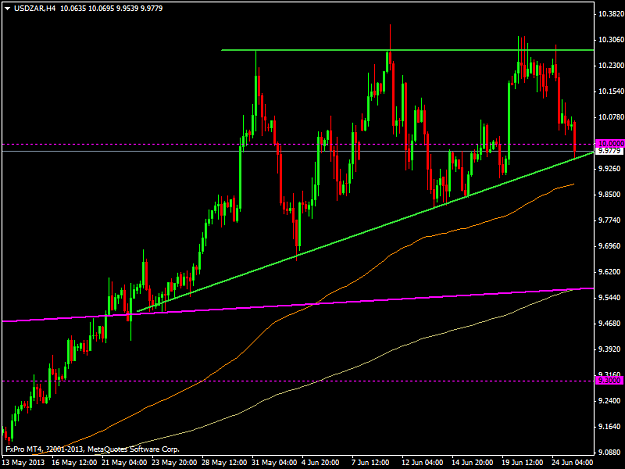Image resolution: width=625 pixels, height=469 pixels.
Task: Click the USDZAR,H4 chart title
Action: [35, 8]
